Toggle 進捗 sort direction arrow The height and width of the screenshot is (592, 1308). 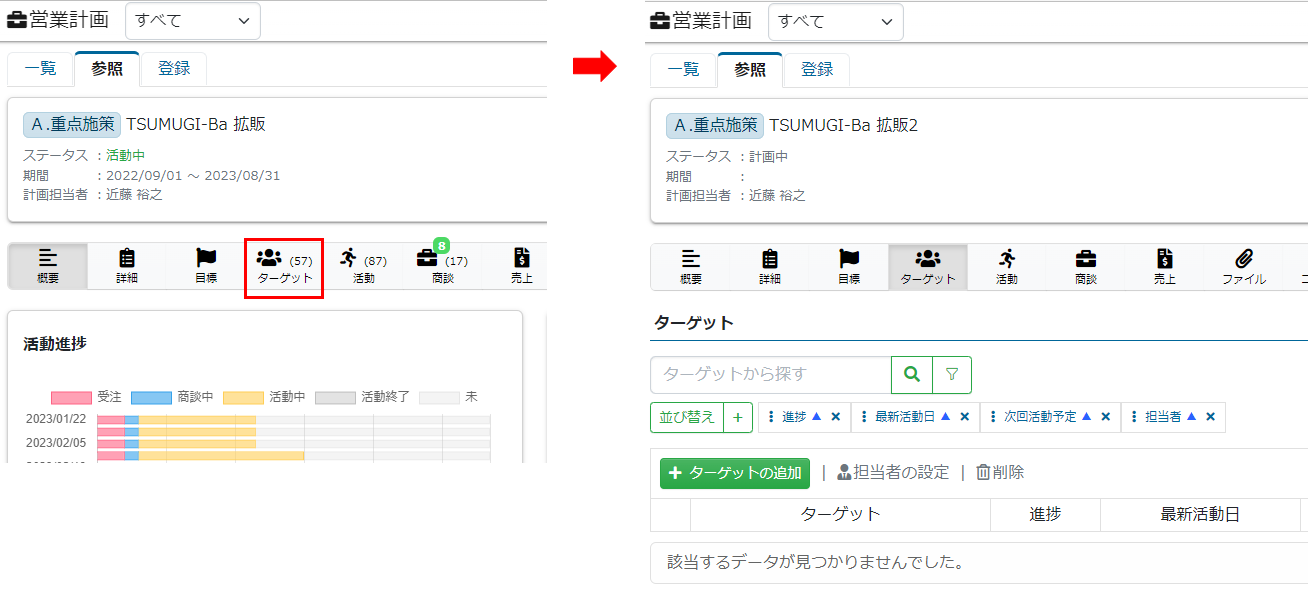pyautogui.click(x=816, y=417)
